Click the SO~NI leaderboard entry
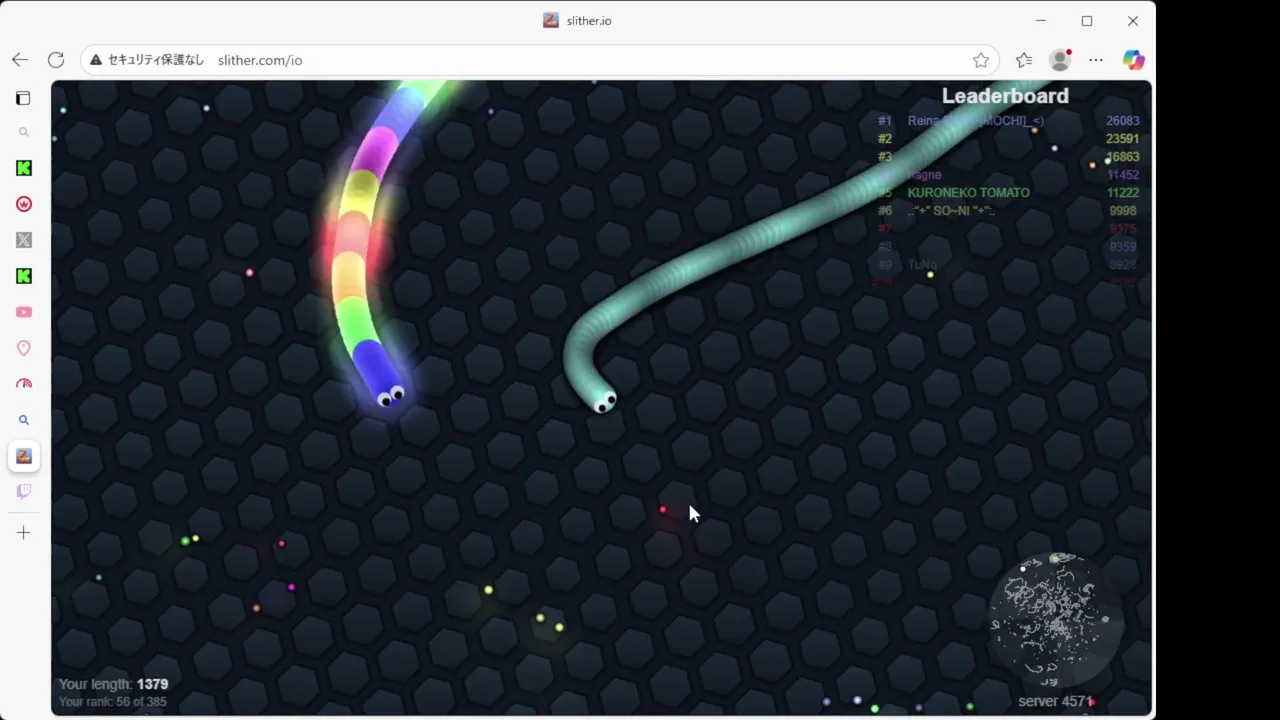 [x=951, y=211]
